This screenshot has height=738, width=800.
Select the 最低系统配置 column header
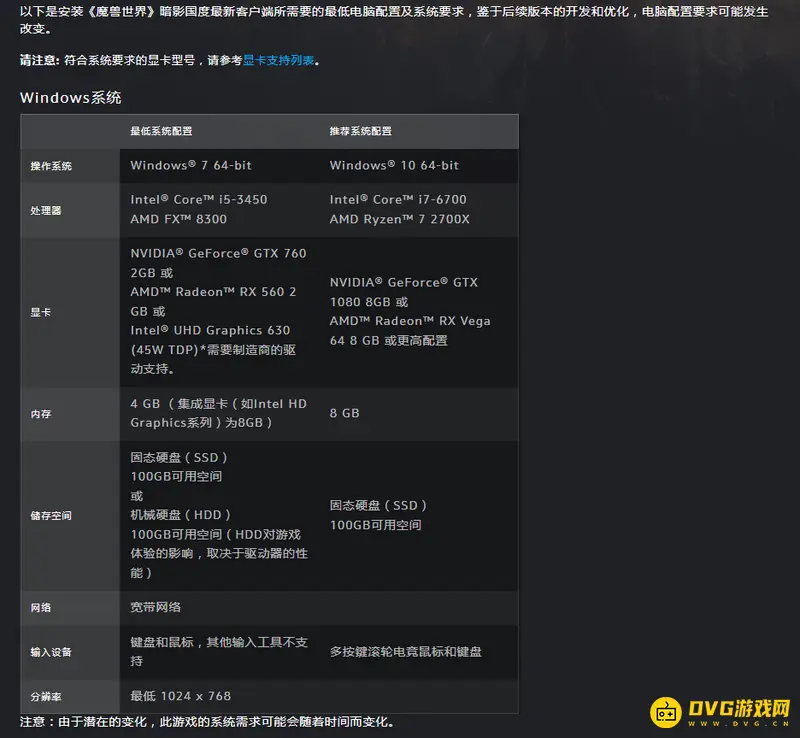161,131
